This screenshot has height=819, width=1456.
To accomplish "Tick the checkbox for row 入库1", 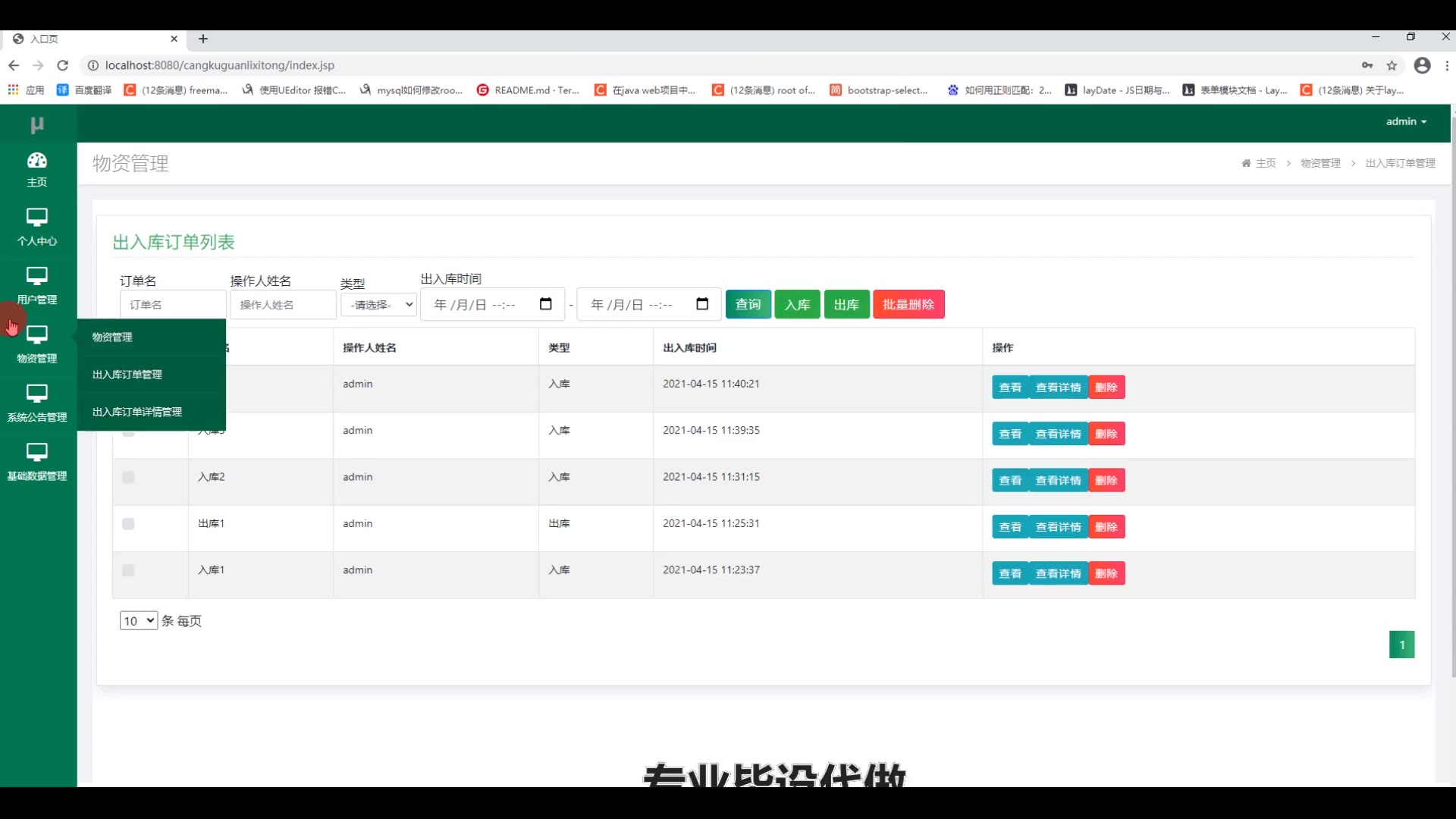I will 128,570.
